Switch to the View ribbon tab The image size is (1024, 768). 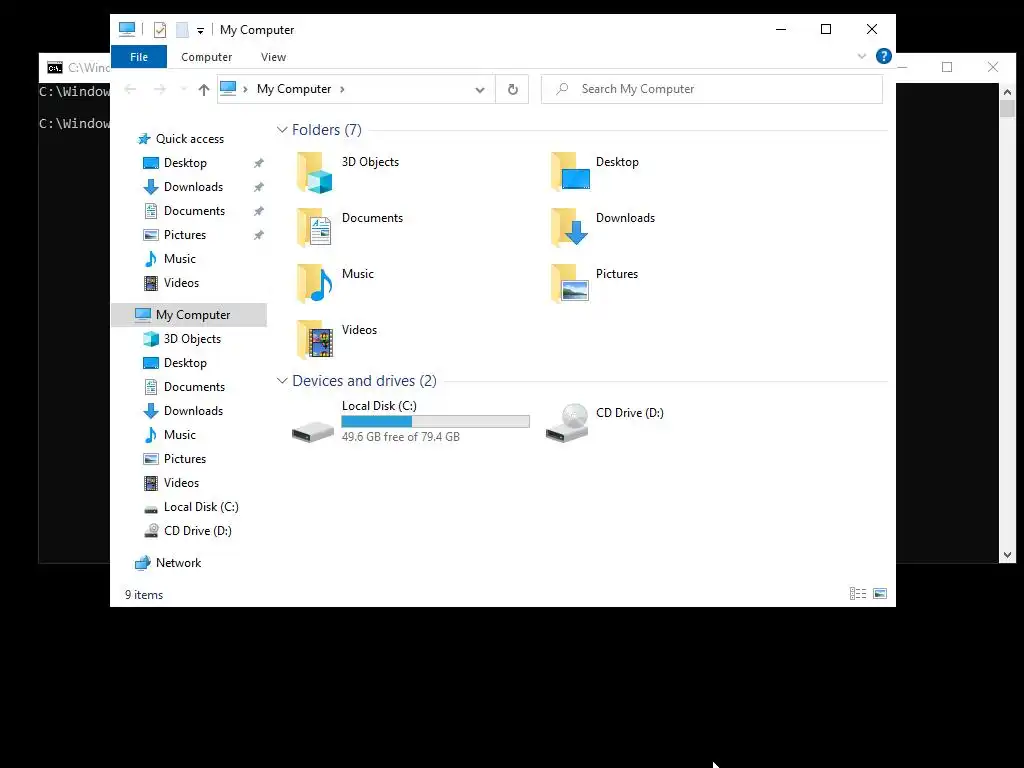click(273, 57)
